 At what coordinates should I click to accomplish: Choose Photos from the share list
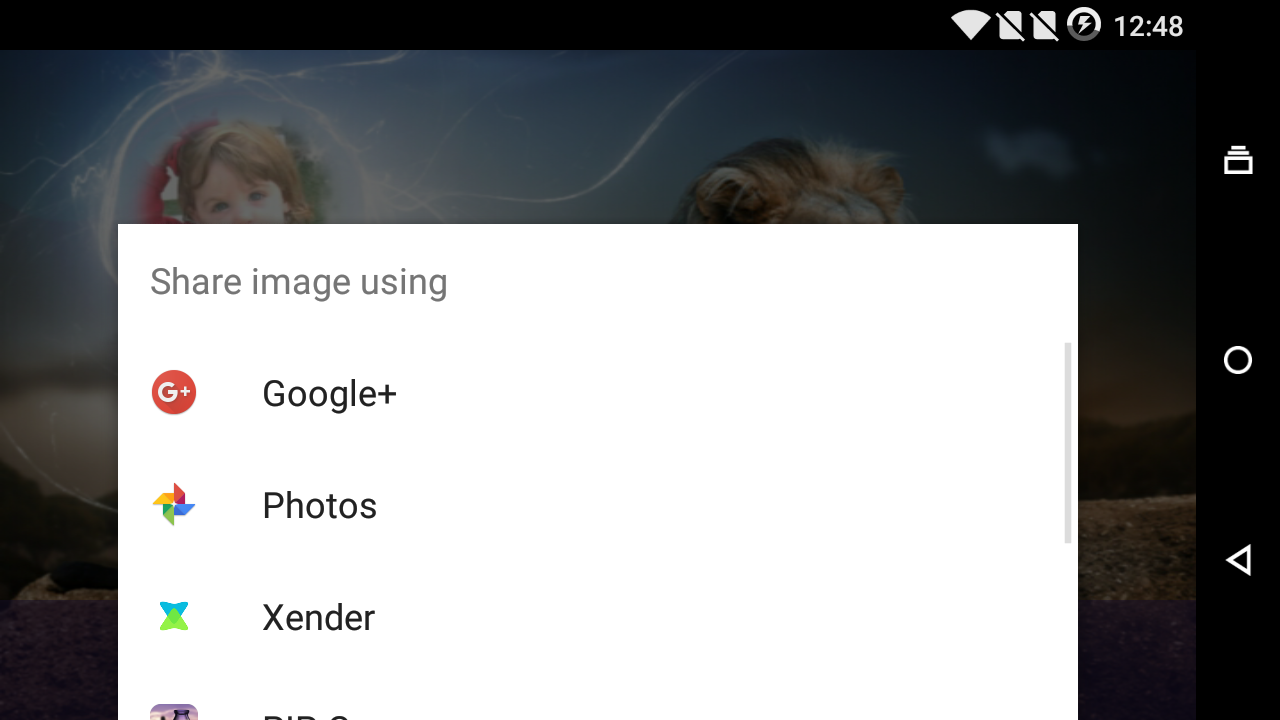tap(320, 506)
